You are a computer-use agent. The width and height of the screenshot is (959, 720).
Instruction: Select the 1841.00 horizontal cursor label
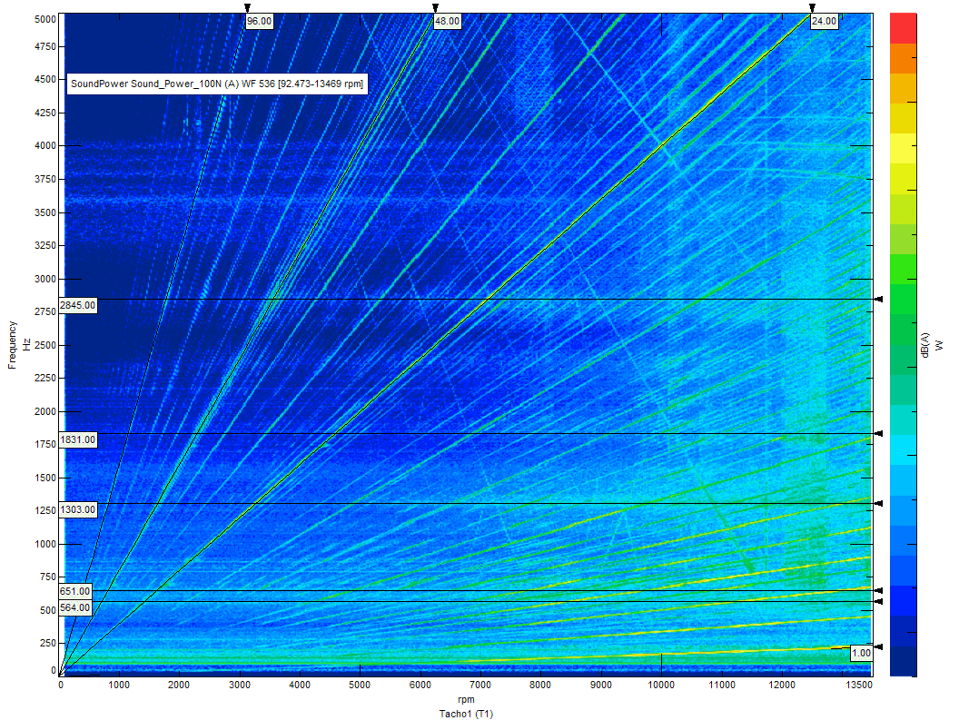click(79, 440)
